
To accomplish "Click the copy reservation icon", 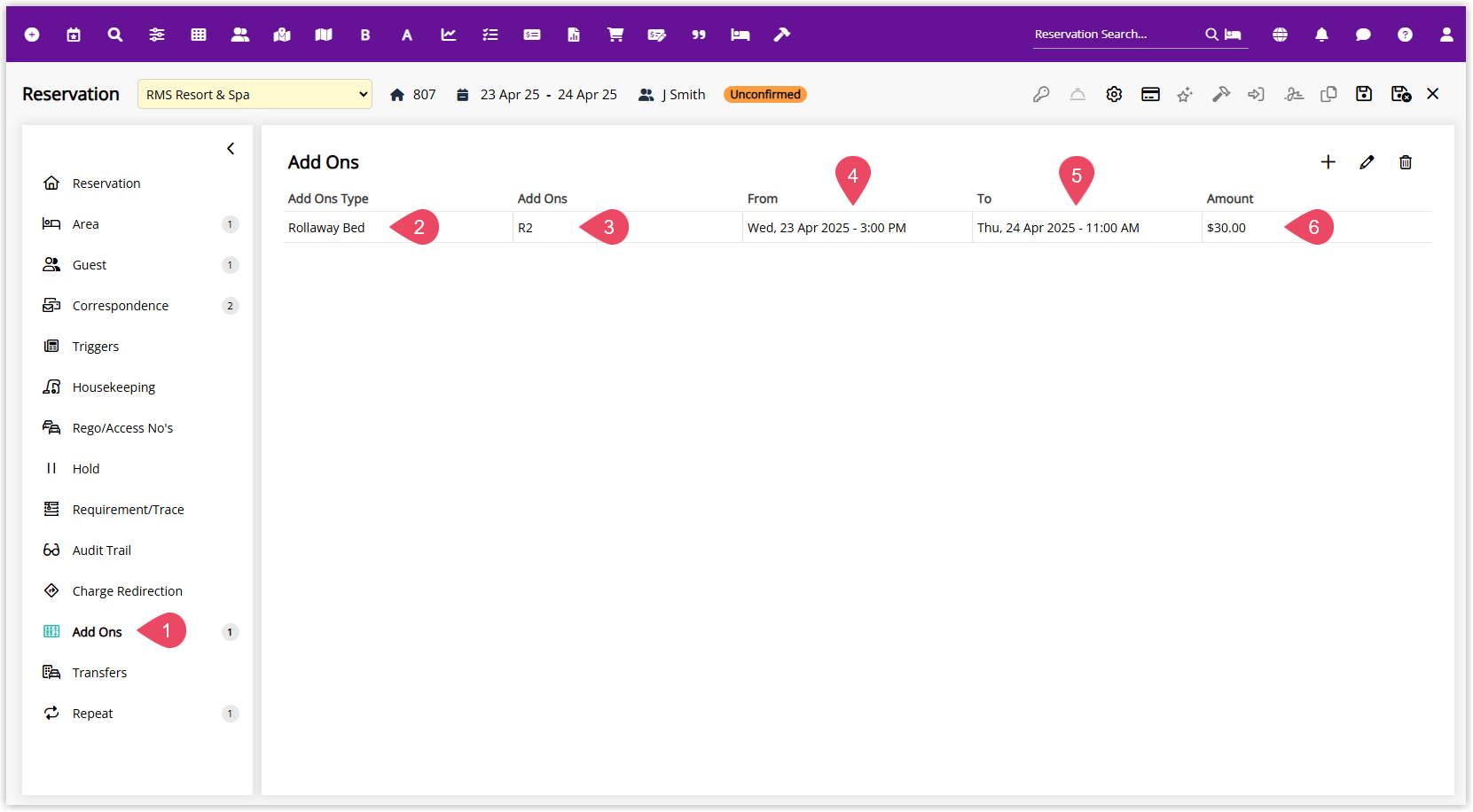I will 1328,94.
